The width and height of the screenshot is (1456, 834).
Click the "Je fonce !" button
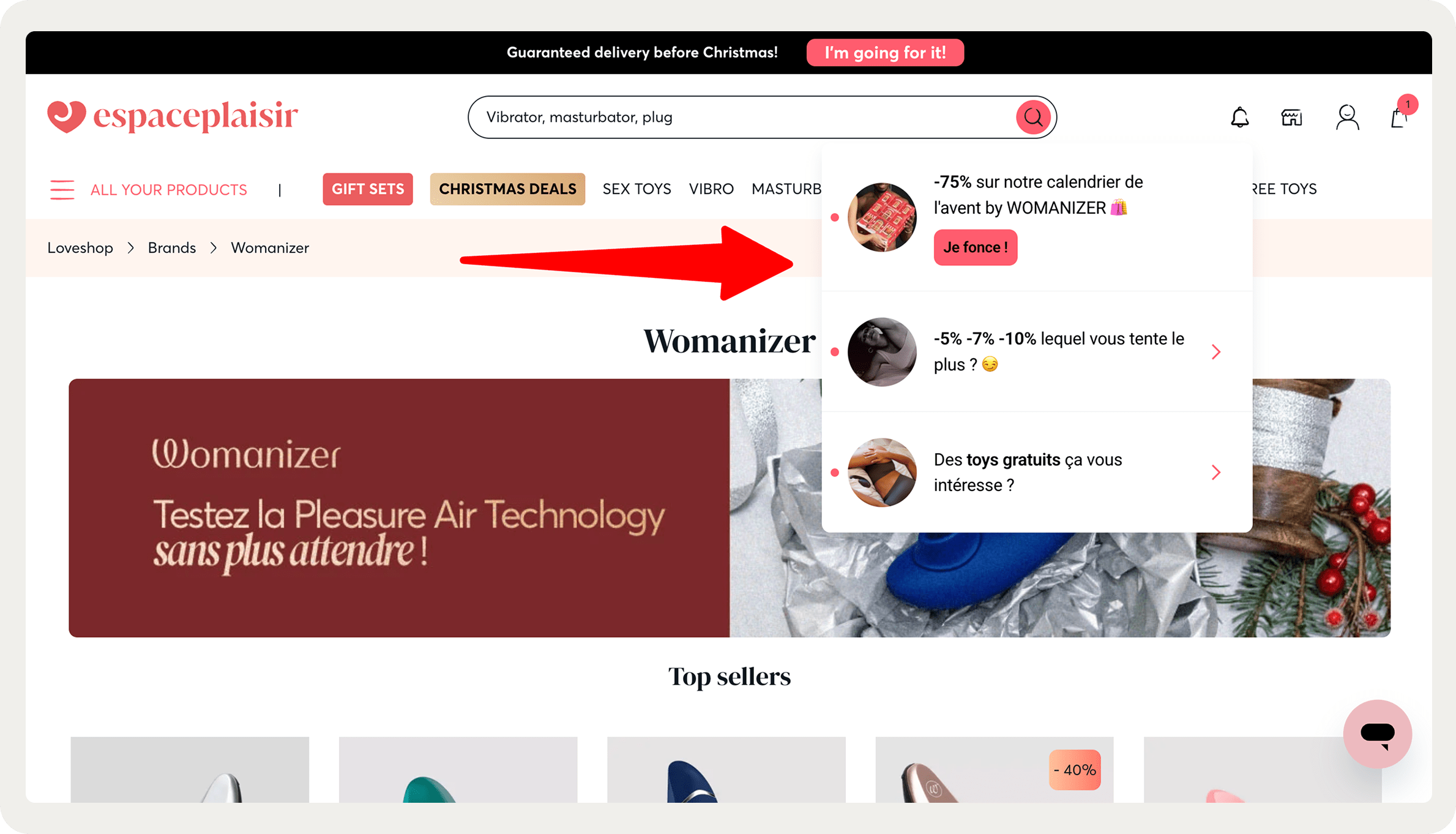(x=976, y=247)
